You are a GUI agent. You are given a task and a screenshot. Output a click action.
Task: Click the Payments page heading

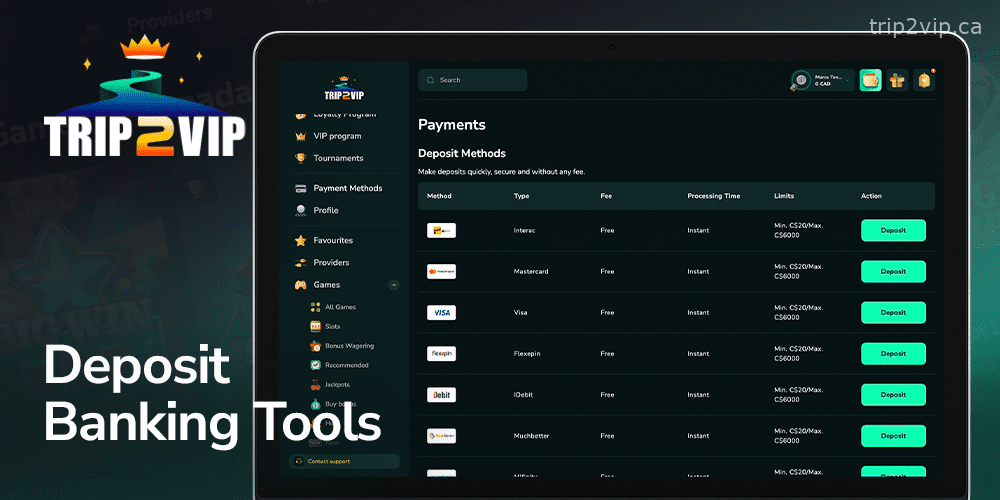coord(452,125)
